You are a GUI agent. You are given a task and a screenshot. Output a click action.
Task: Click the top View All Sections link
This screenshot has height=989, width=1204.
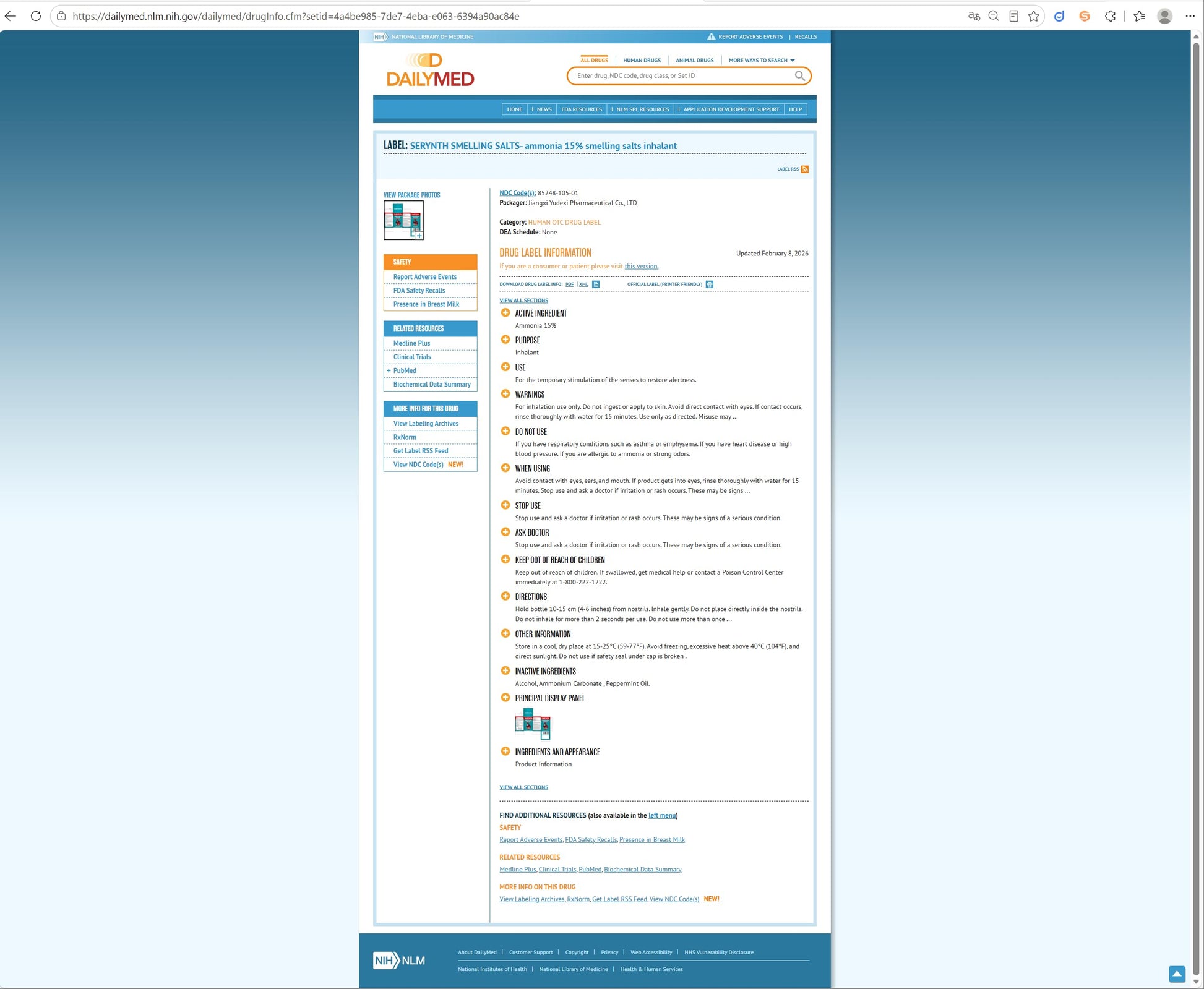523,301
